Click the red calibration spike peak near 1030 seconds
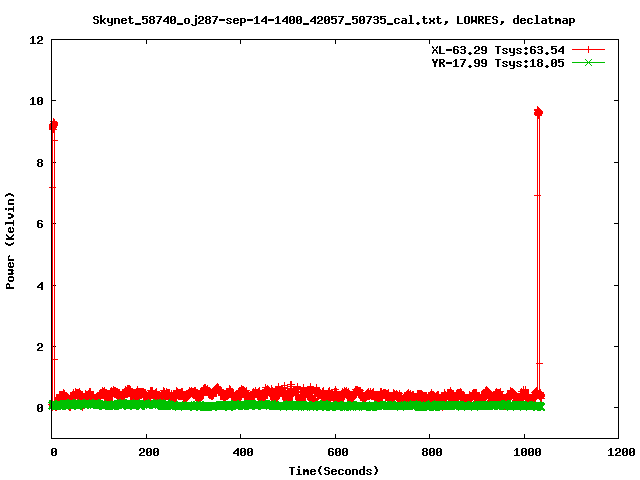 point(538,112)
